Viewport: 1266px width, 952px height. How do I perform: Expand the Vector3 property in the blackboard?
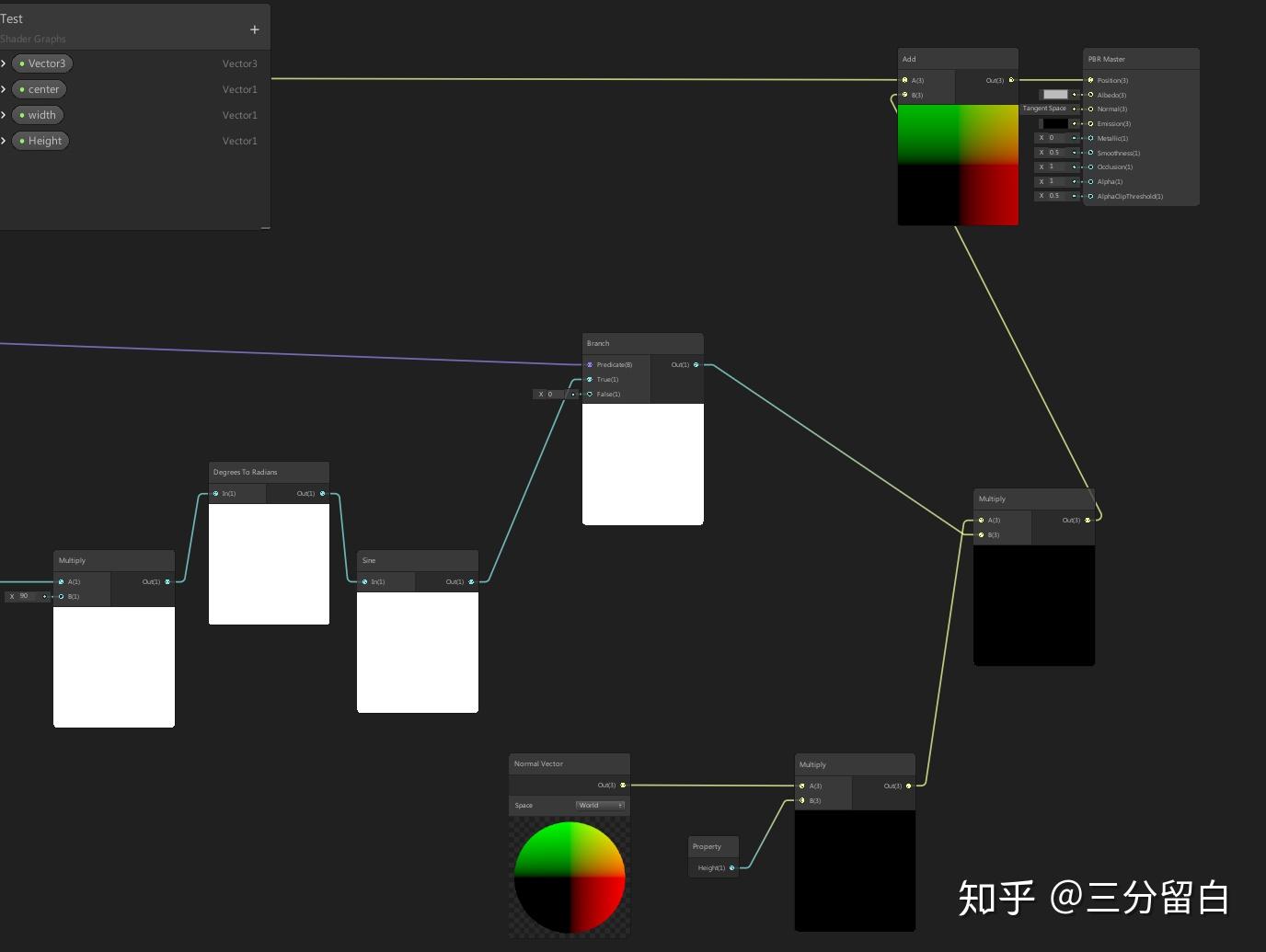pyautogui.click(x=5, y=63)
